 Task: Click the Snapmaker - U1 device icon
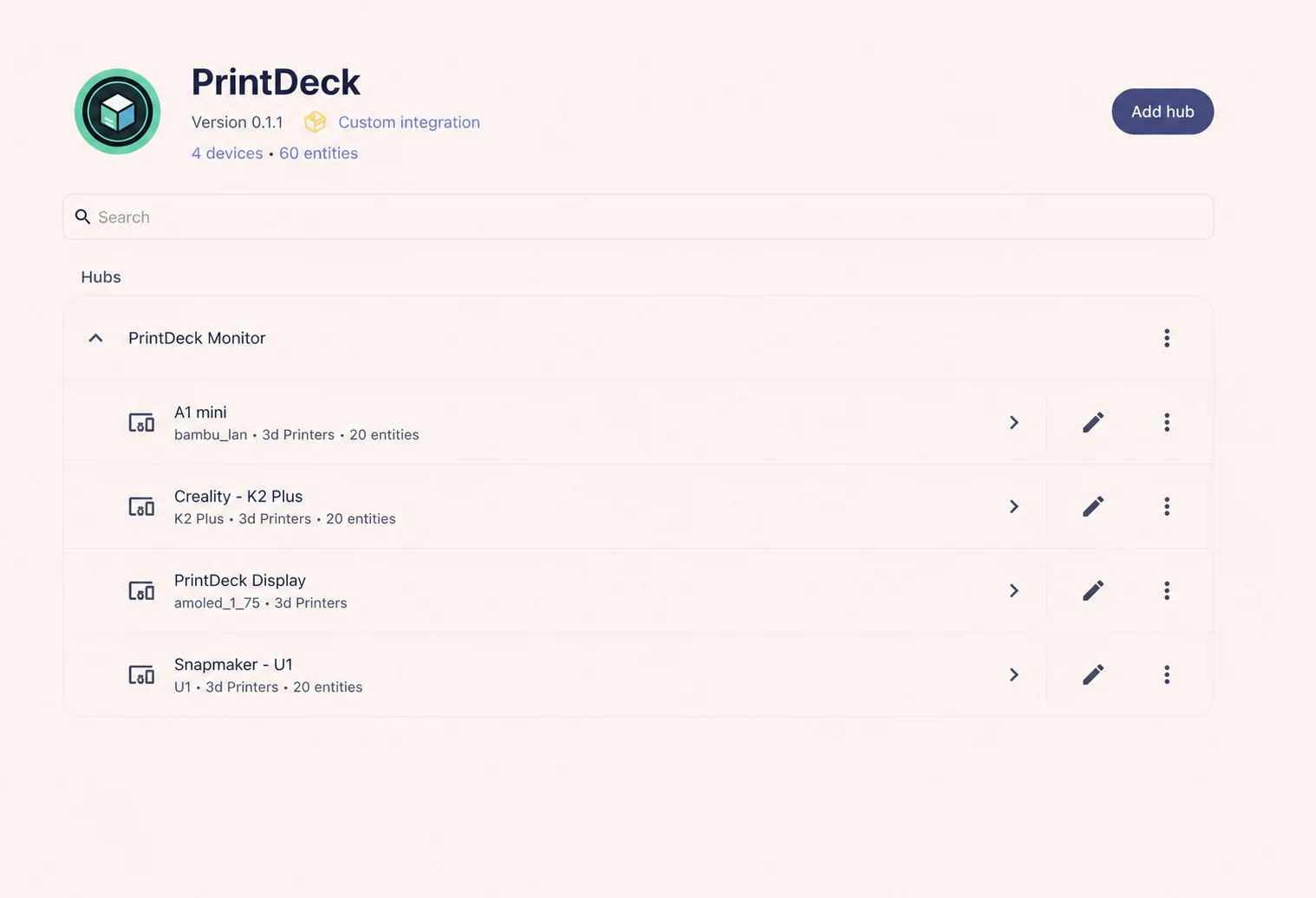141,675
